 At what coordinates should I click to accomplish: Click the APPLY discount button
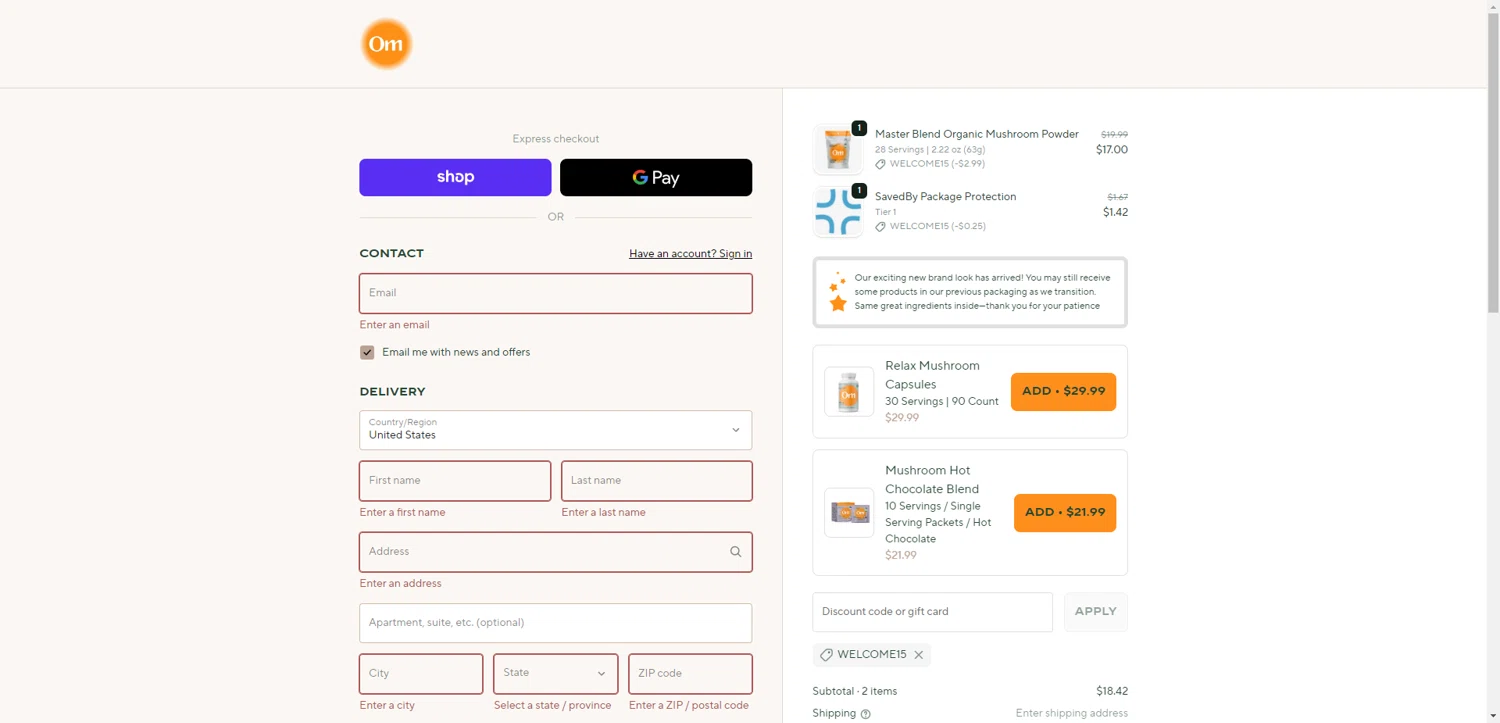1096,612
